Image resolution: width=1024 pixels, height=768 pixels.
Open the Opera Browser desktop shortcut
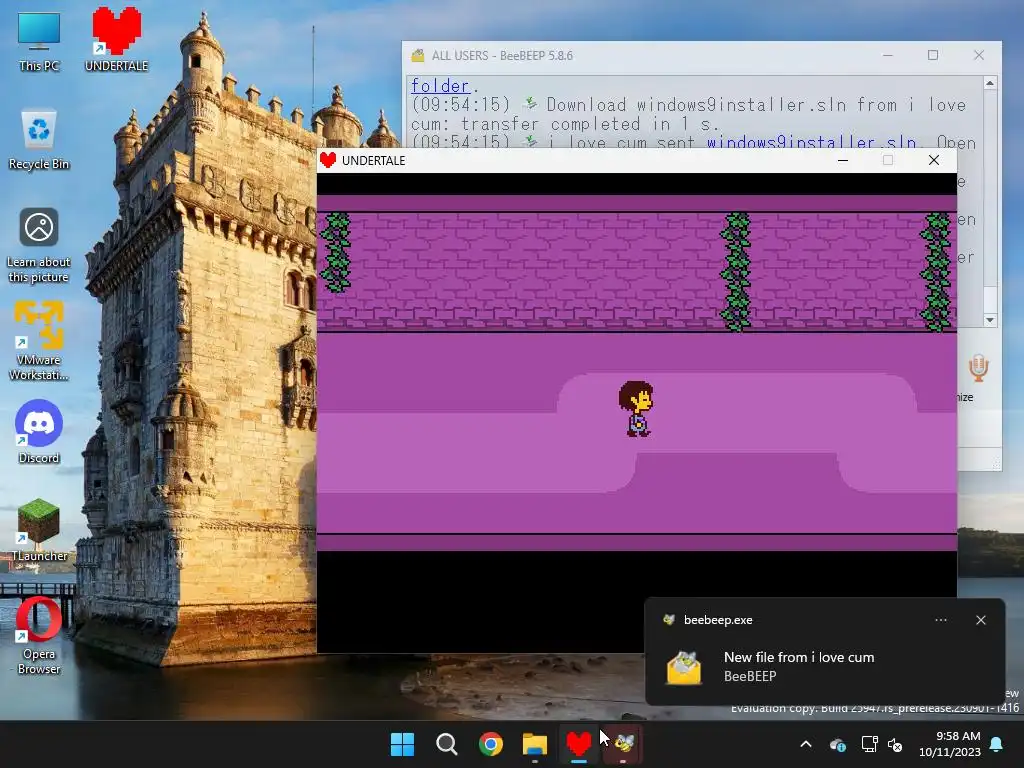(x=39, y=636)
